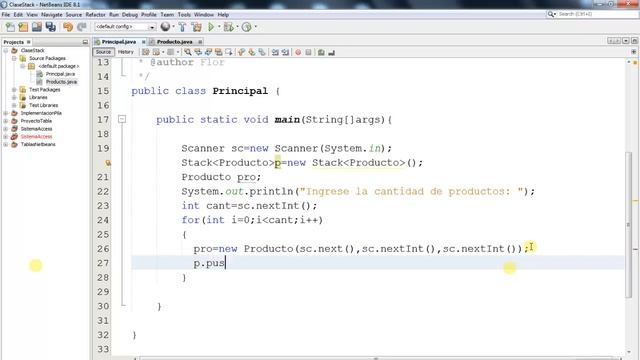The height and width of the screenshot is (360, 640).
Task: Toggle the History editor view button
Action: tap(126, 52)
